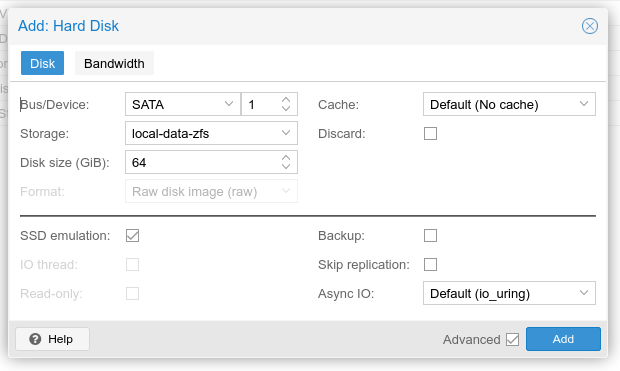Increase the device number with up arrow
Viewport: 620px width, 371px height.
[x=286, y=100]
